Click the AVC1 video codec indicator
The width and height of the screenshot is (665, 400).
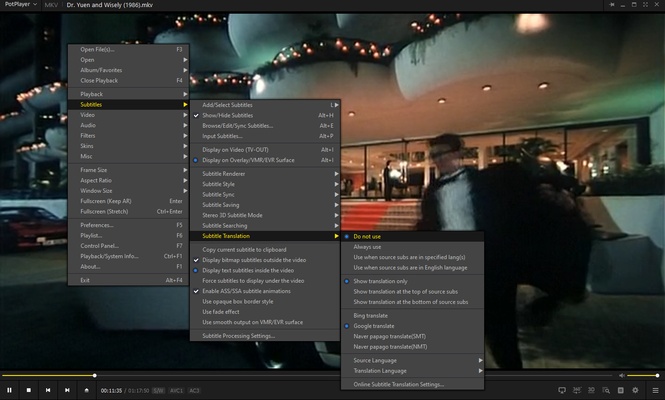(x=176, y=390)
